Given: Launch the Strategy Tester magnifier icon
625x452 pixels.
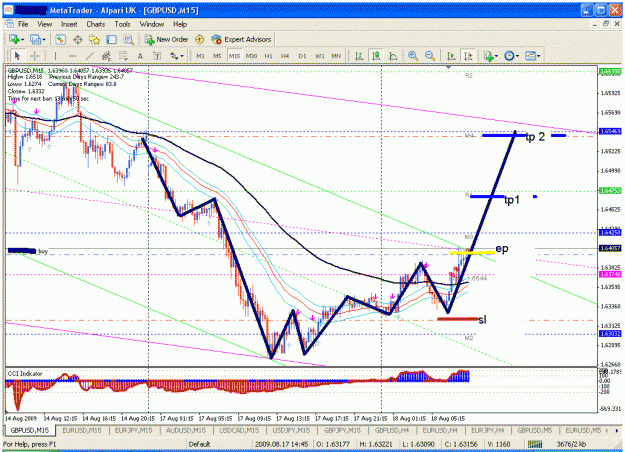Looking at the screenshot, I should [128, 39].
